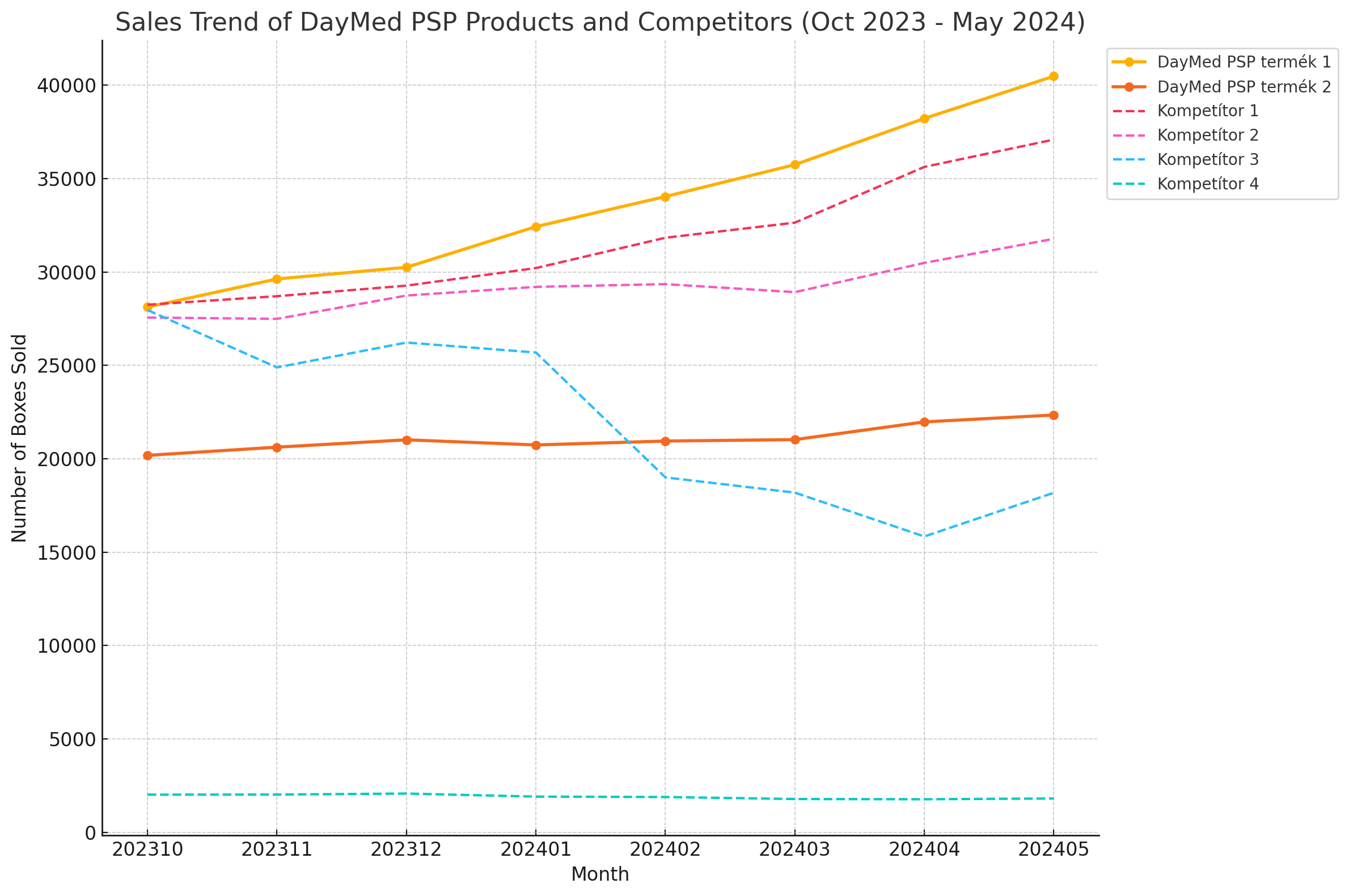Screen dimensions: 1349x896
Task: Click the x-axis label 202310
Action: click(x=147, y=850)
